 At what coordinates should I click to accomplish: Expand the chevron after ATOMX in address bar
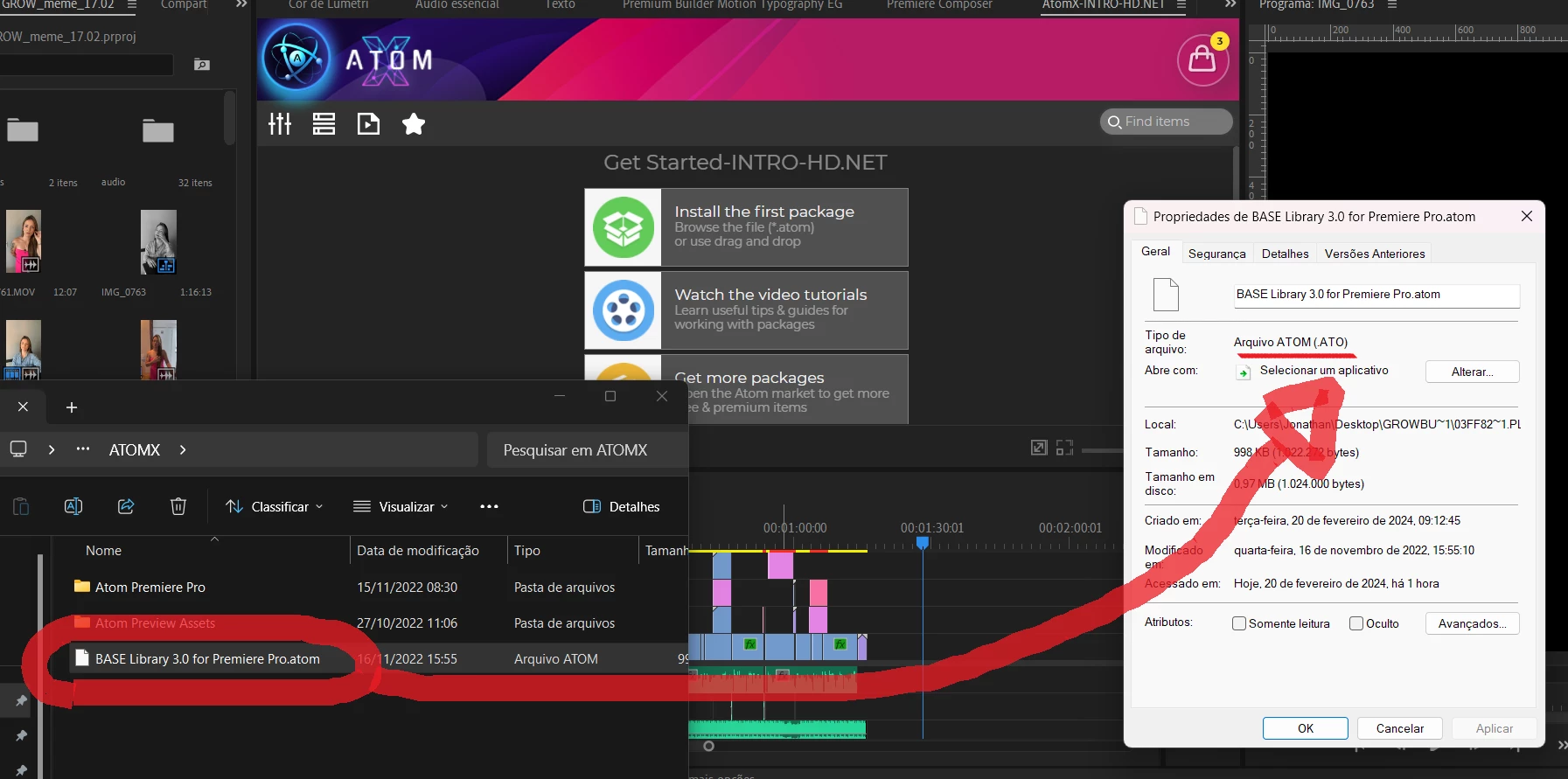183,449
